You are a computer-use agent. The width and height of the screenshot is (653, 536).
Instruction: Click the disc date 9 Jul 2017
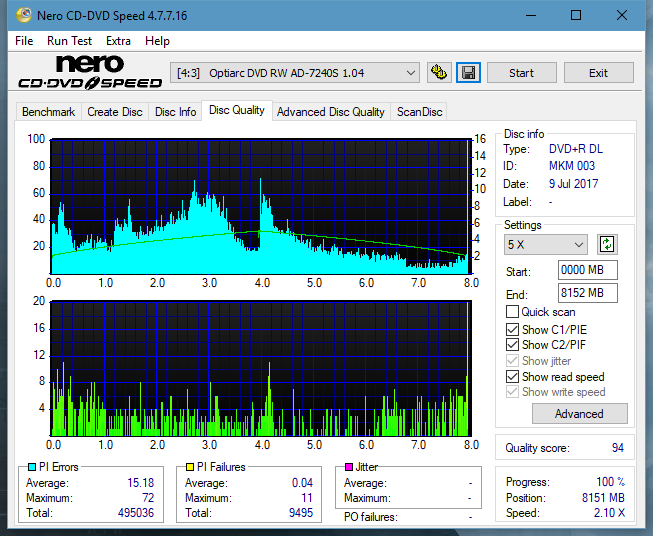[573, 184]
